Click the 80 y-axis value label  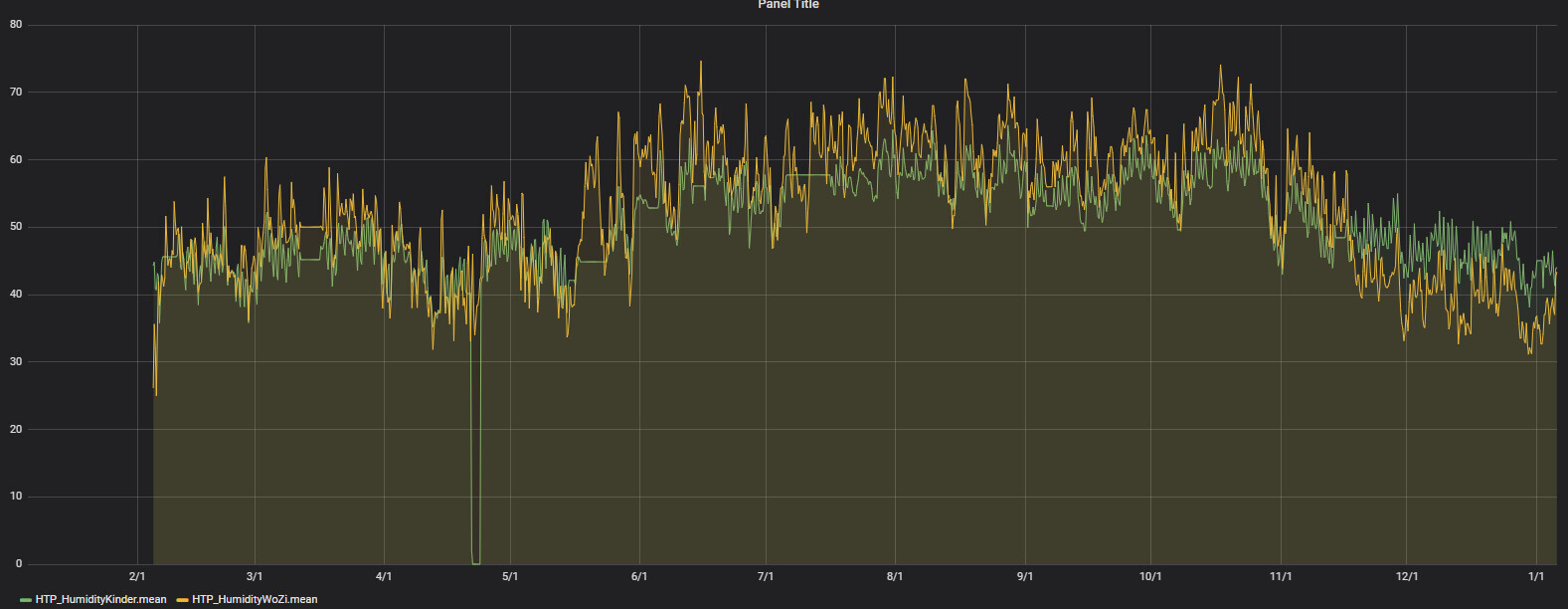coord(16,25)
